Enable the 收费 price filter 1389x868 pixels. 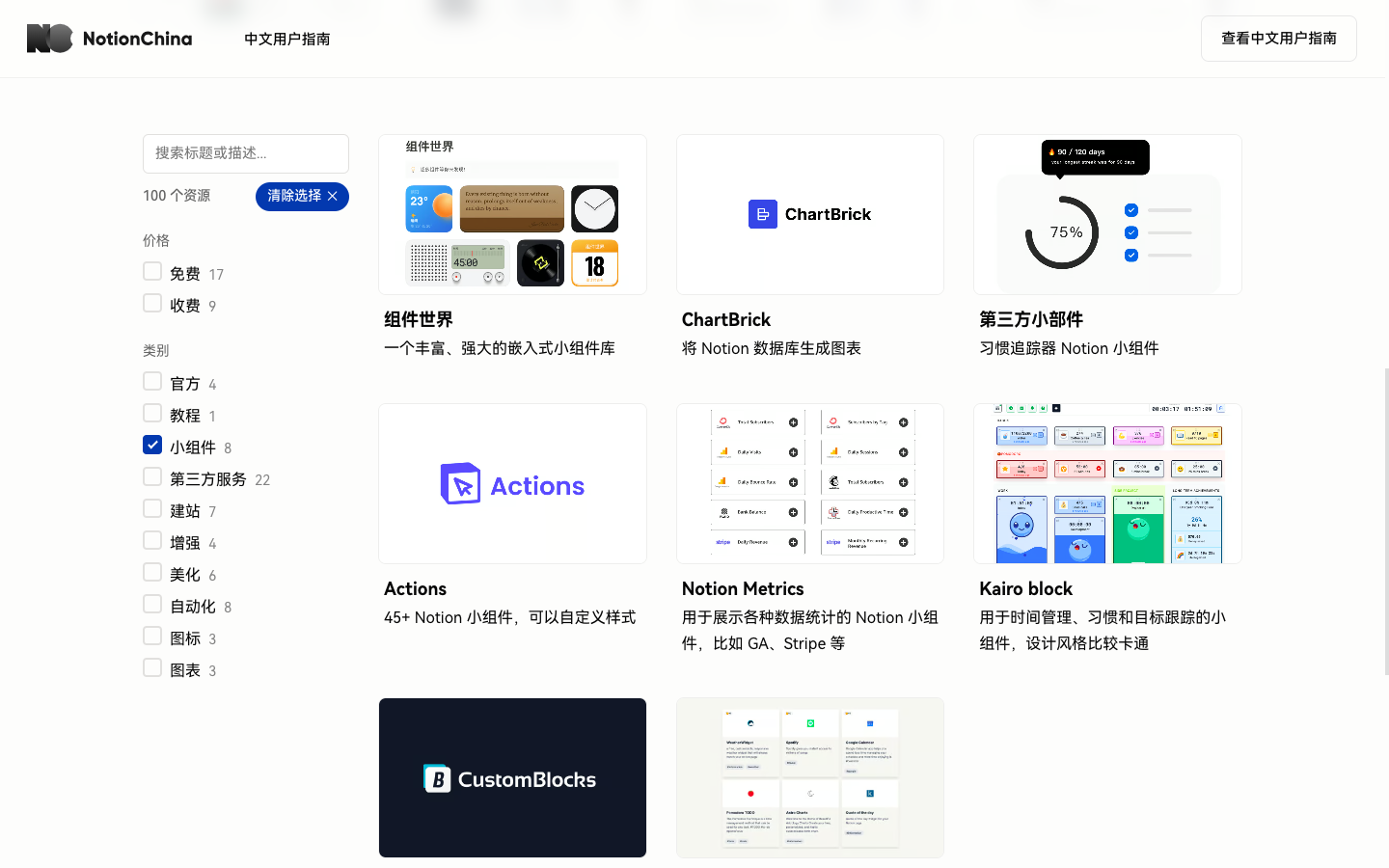point(152,303)
